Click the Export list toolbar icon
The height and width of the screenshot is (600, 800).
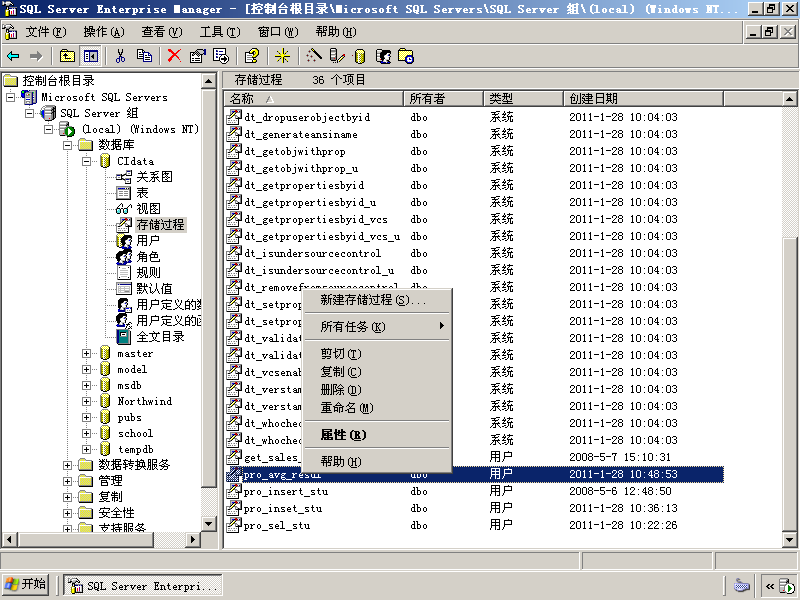221,56
